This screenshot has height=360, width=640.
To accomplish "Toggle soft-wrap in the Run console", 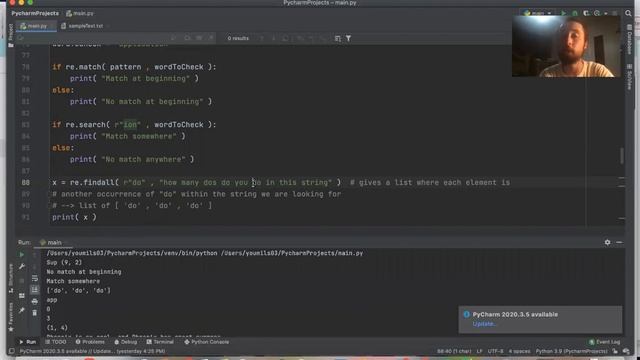I will (x=35, y=278).
